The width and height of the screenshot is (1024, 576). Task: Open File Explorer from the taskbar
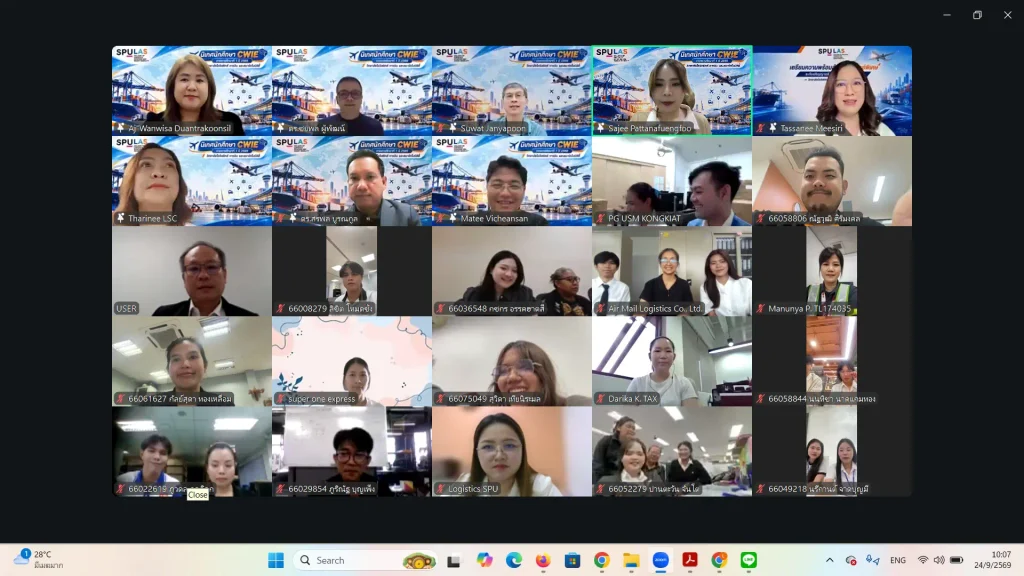(631, 560)
